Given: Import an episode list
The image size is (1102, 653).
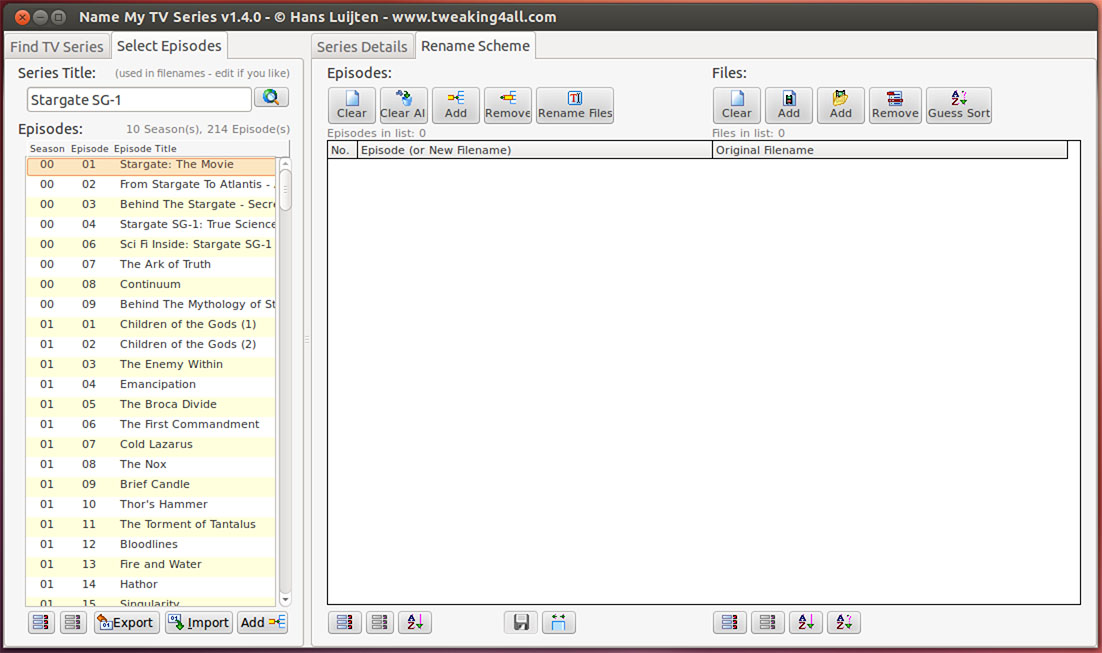Looking at the screenshot, I should point(199,622).
